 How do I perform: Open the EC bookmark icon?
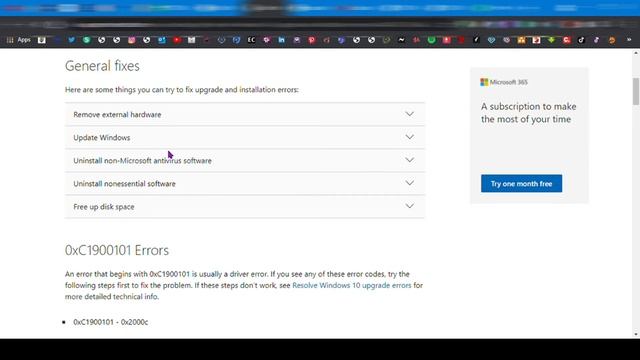click(251, 40)
